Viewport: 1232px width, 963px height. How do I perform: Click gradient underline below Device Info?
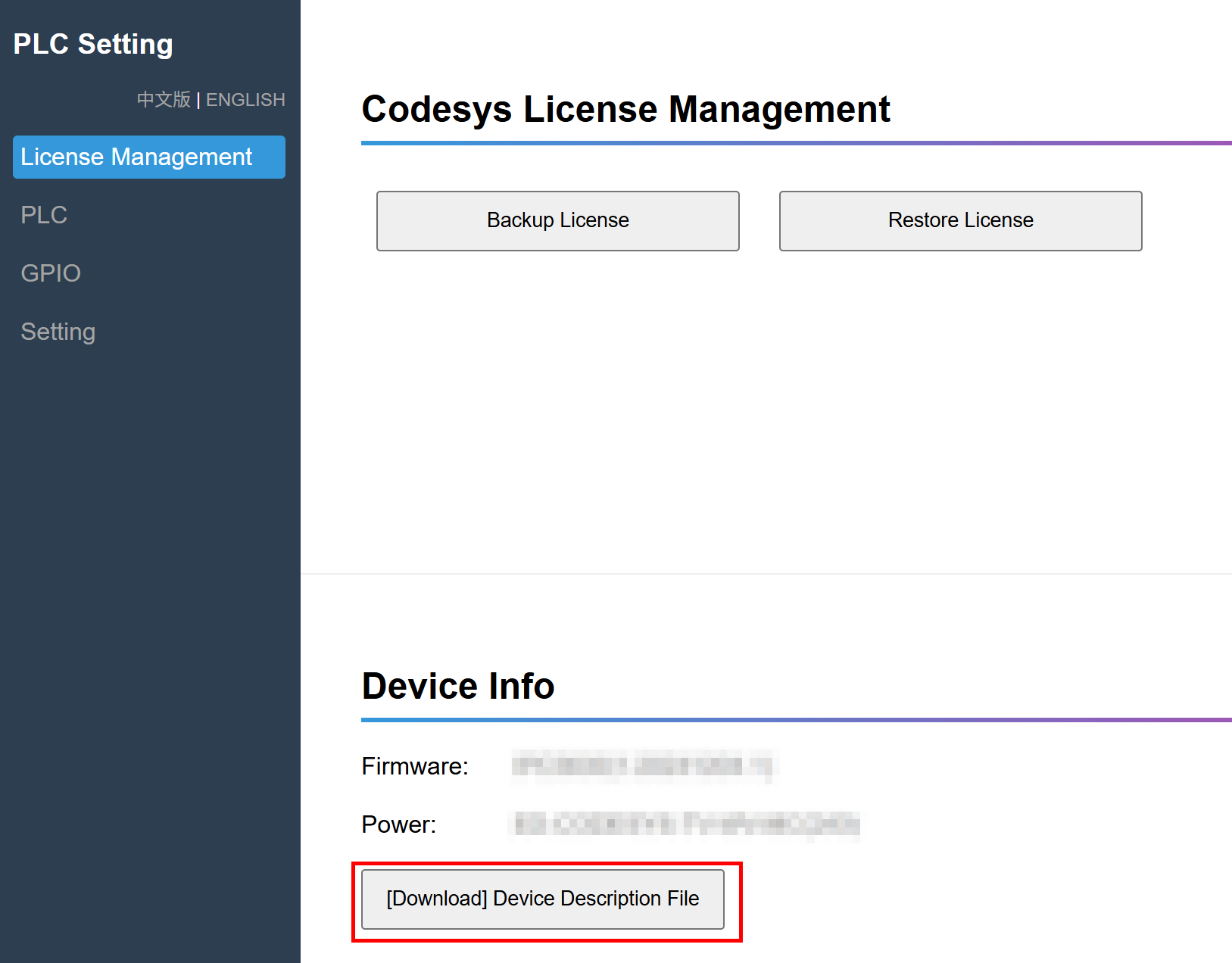tap(795, 720)
